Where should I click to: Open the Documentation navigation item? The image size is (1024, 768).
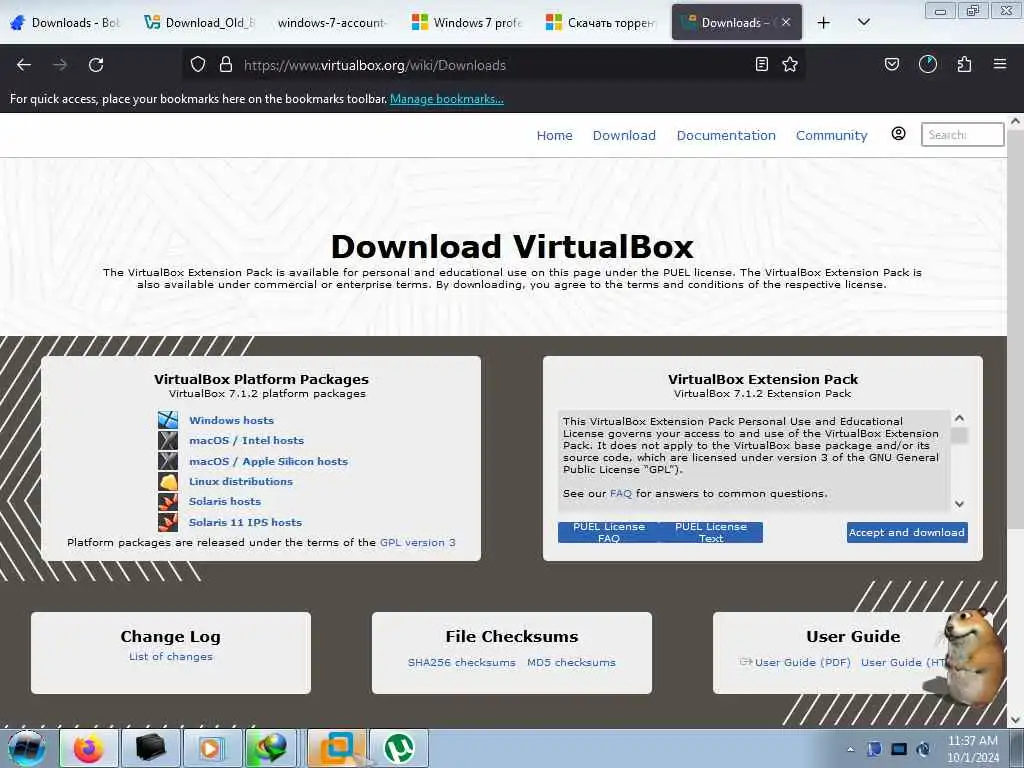pos(726,135)
